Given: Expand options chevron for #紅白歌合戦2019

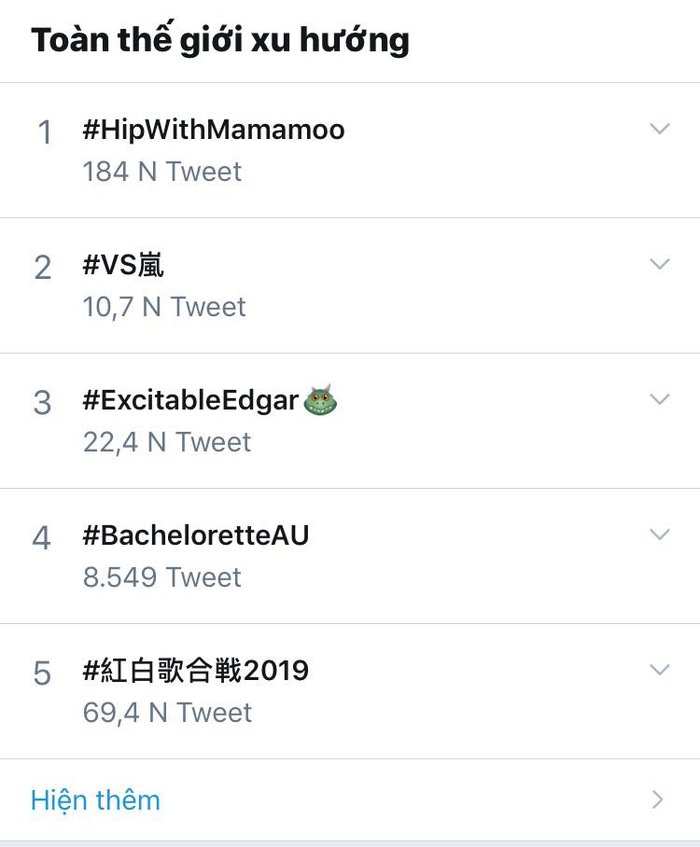Looking at the screenshot, I should click(658, 669).
